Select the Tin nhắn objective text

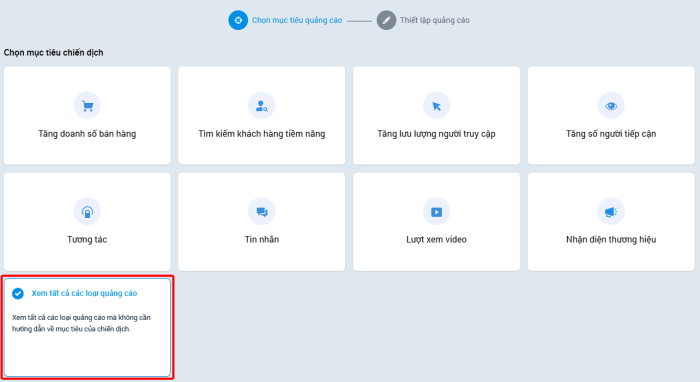click(262, 240)
